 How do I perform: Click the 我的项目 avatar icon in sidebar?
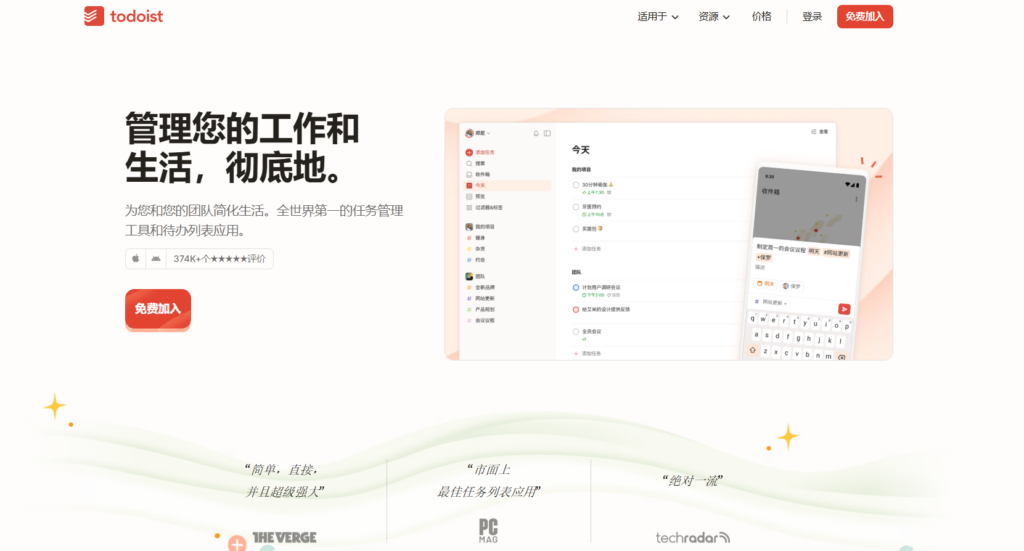coord(469,227)
